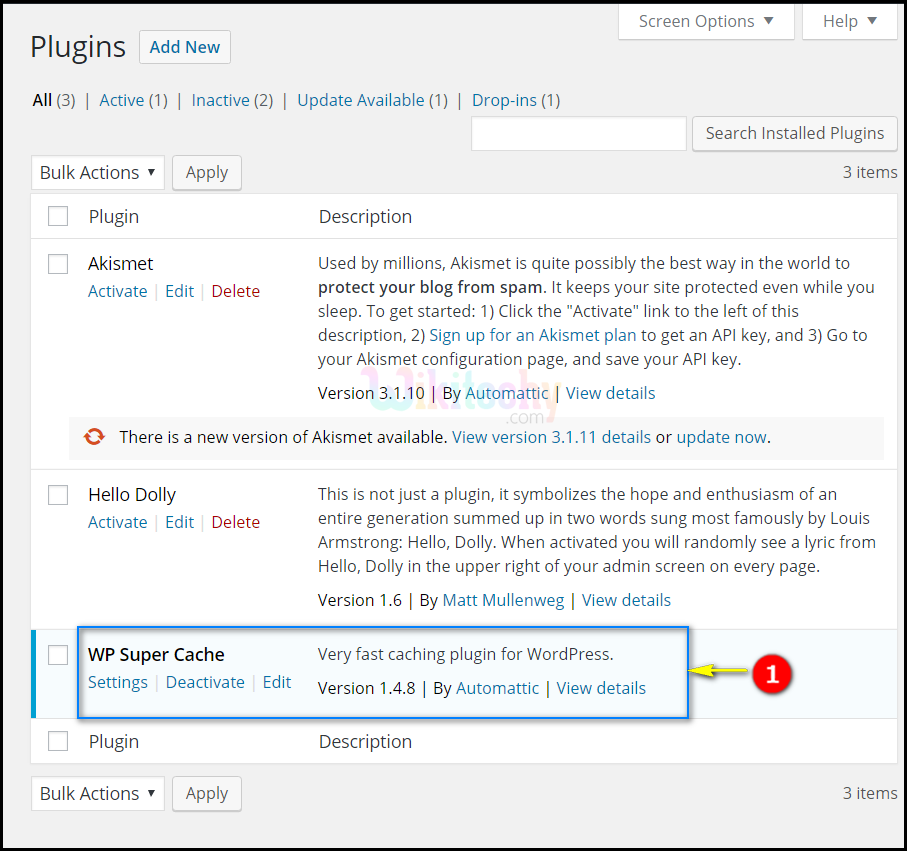Open Settings for WP Super Cache

point(117,682)
